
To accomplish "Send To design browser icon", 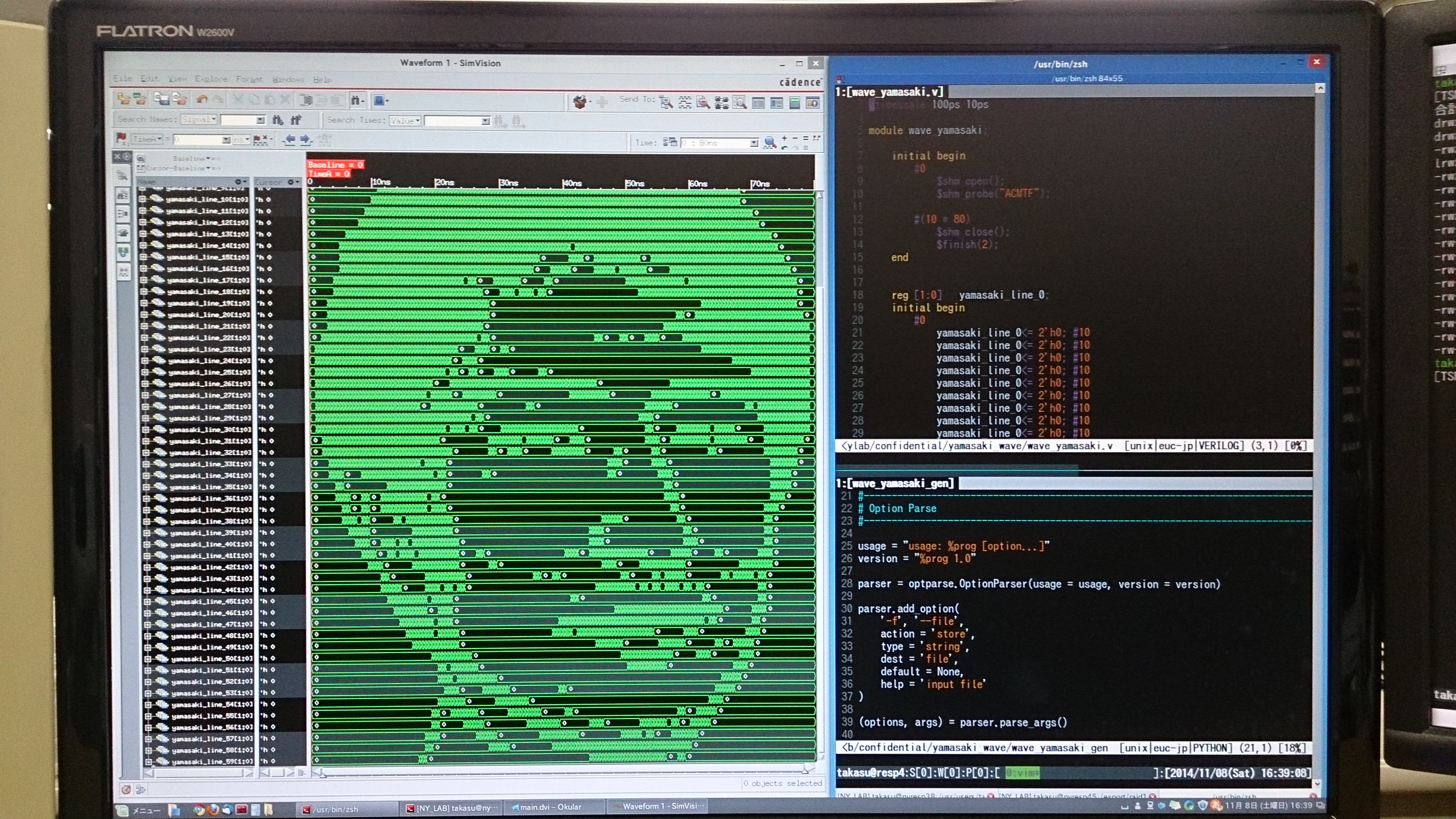I will click(666, 102).
